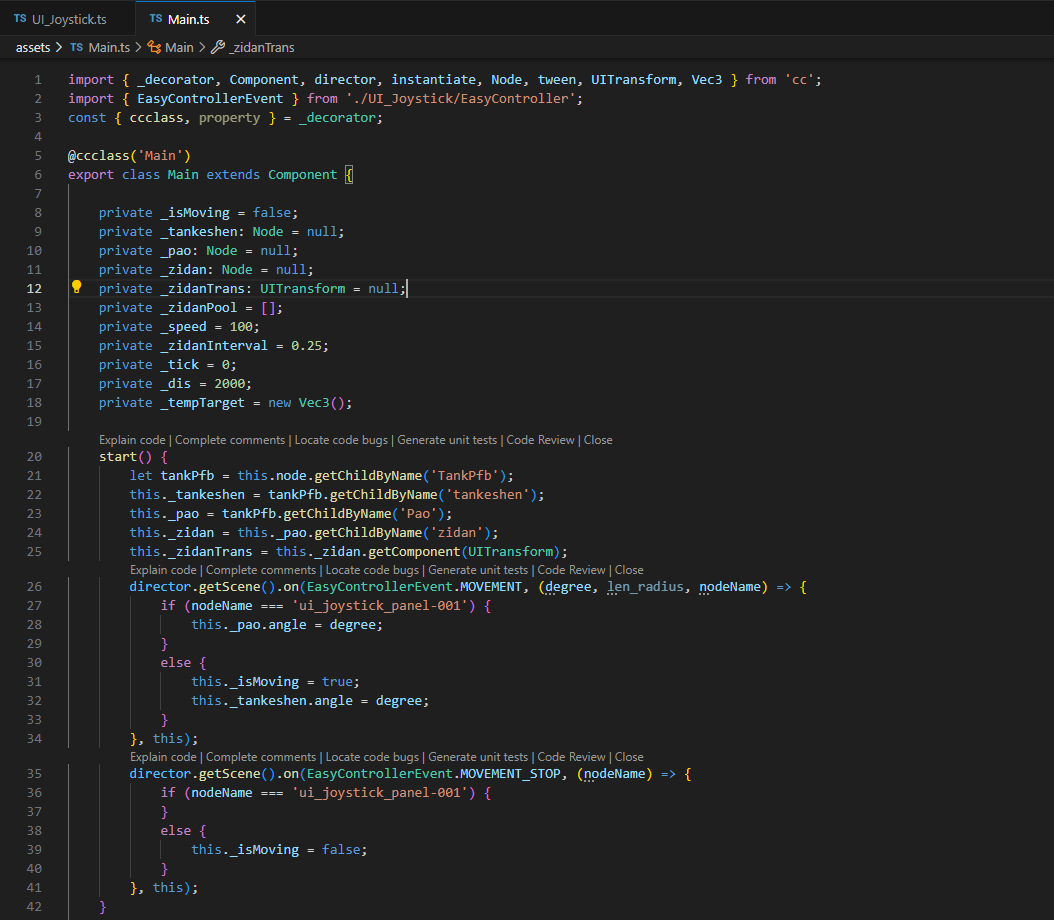
Task: Open the _zidanTrans breadcrumb symbol
Action: coord(261,47)
